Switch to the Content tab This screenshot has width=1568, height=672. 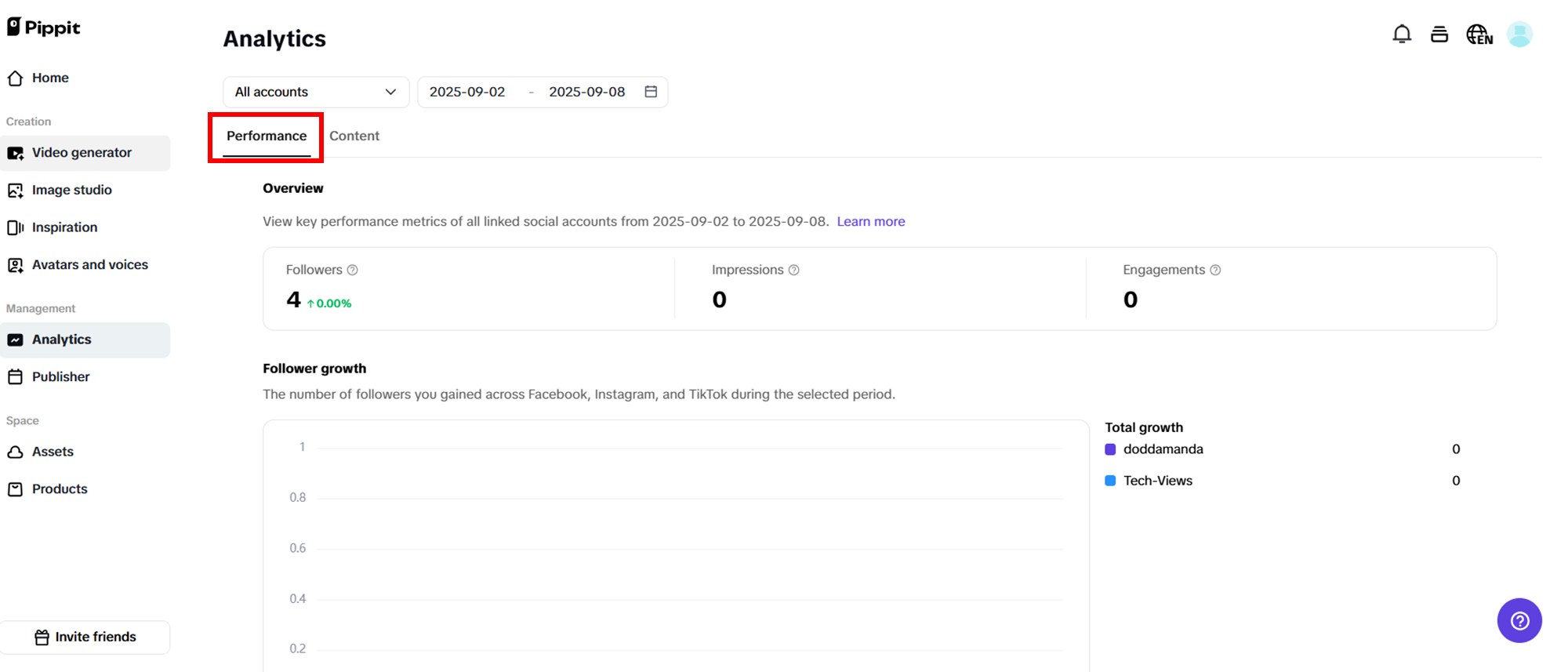click(354, 136)
